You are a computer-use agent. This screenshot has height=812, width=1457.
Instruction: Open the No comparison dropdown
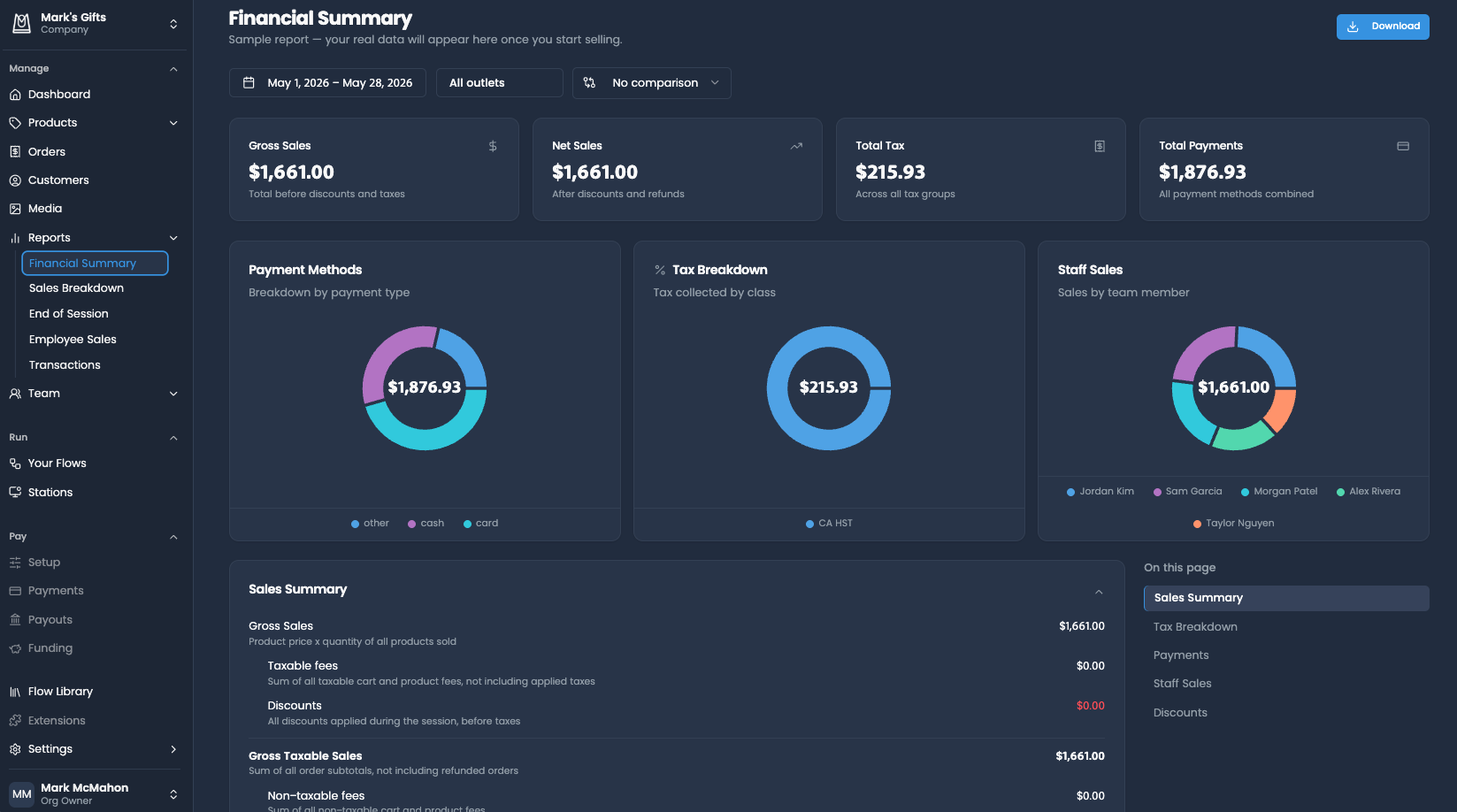[652, 83]
